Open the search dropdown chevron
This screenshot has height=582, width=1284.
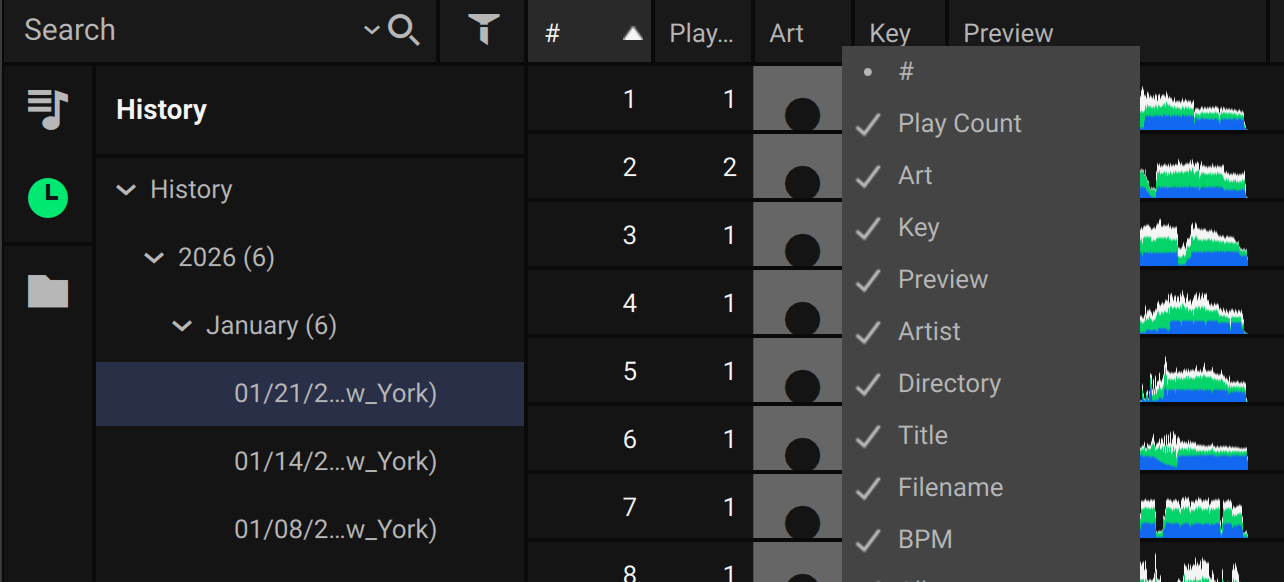click(372, 31)
